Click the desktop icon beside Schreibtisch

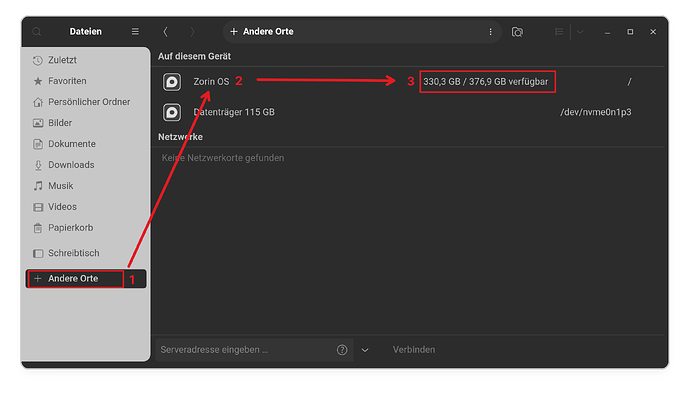[x=38, y=253]
